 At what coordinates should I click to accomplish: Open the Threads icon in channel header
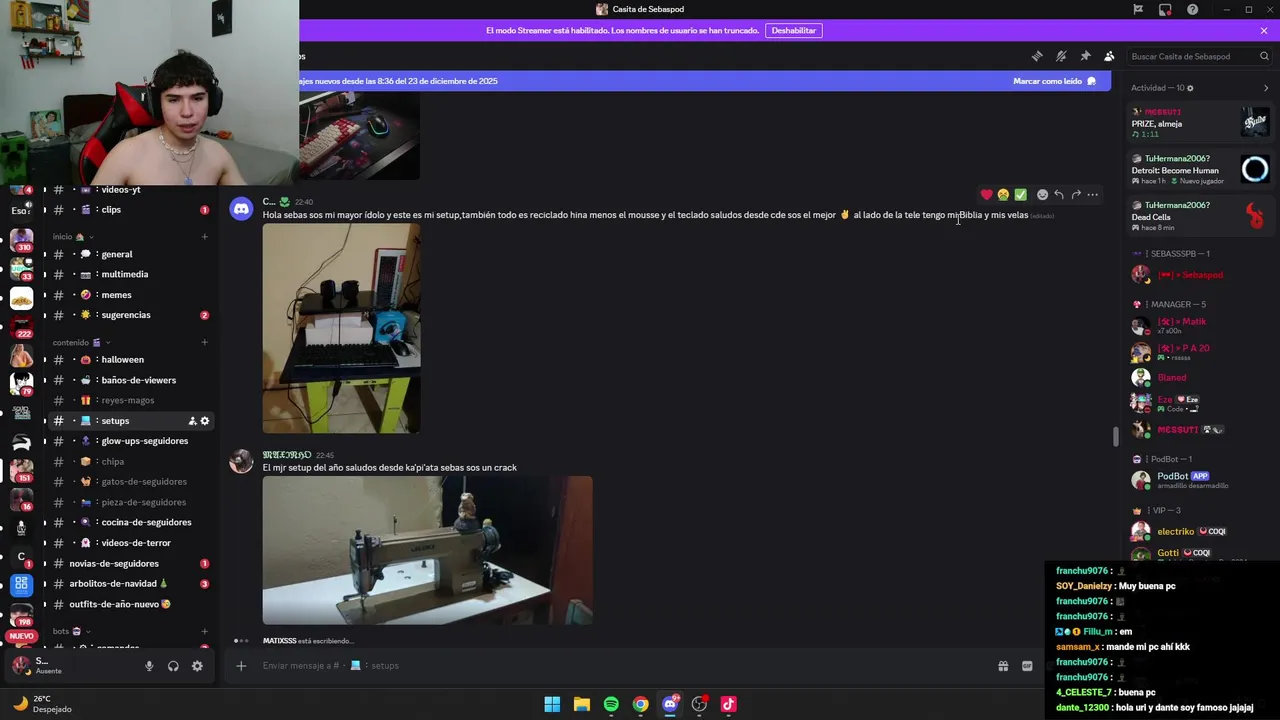pyautogui.click(x=1037, y=56)
